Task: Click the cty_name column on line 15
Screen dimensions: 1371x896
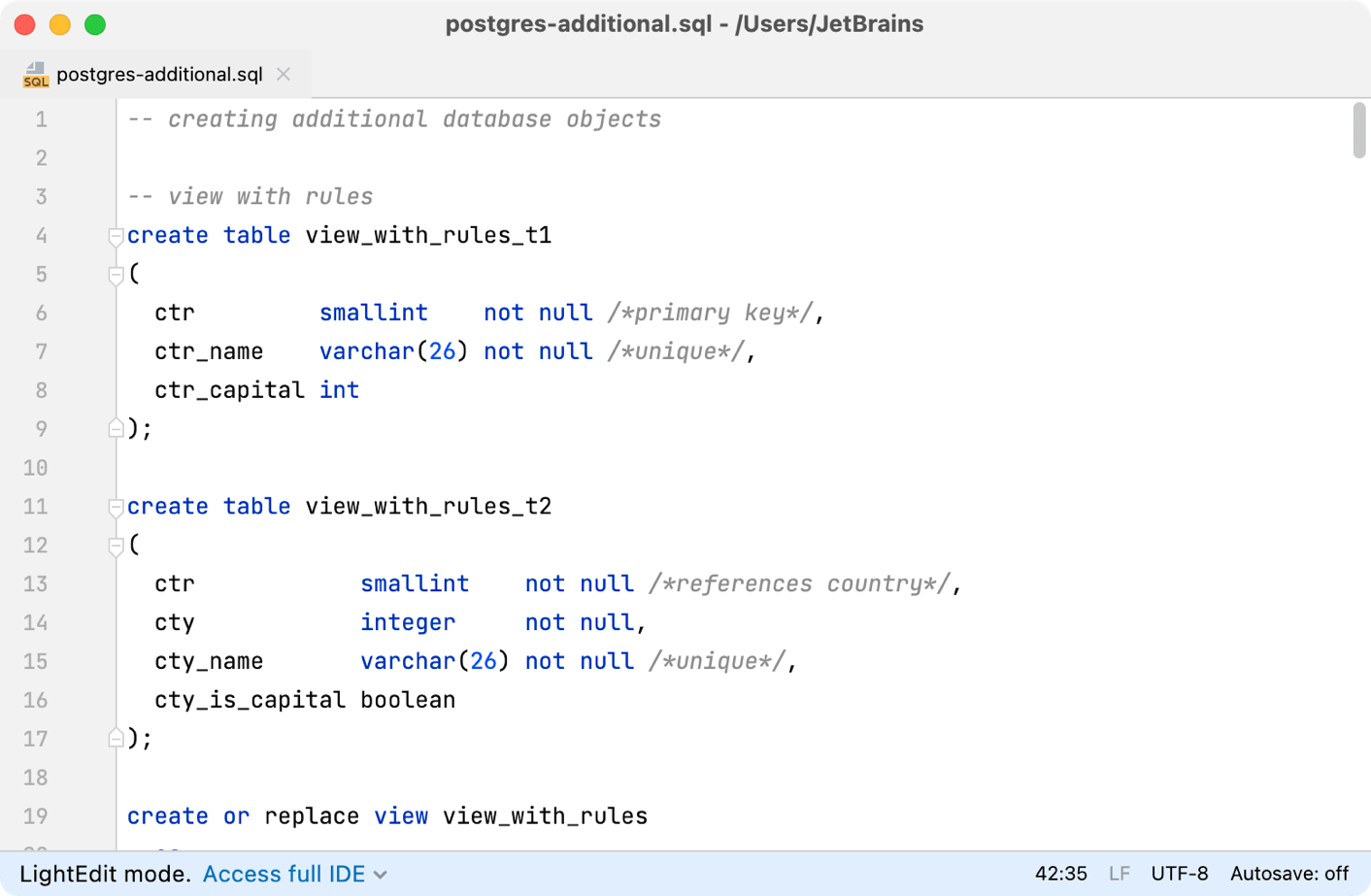Action: (x=209, y=661)
